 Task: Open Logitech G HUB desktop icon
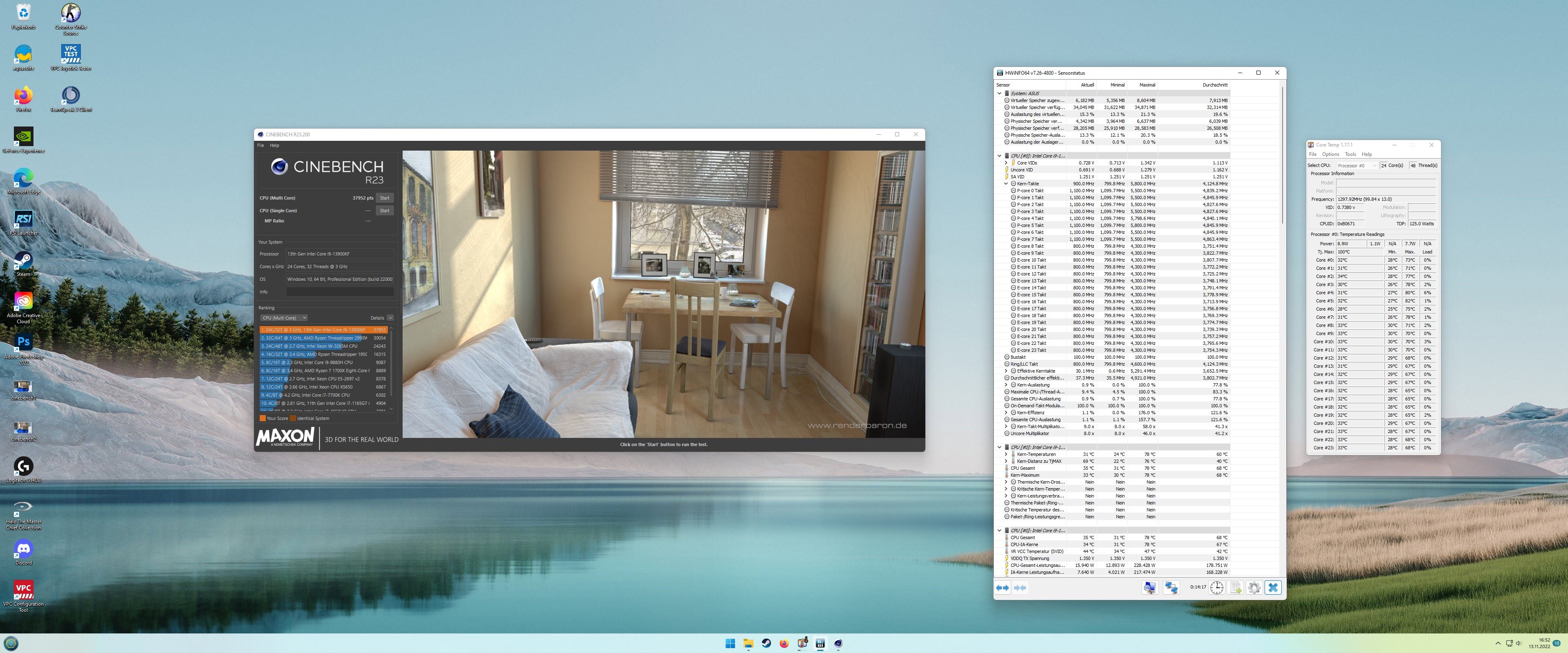tap(23, 470)
